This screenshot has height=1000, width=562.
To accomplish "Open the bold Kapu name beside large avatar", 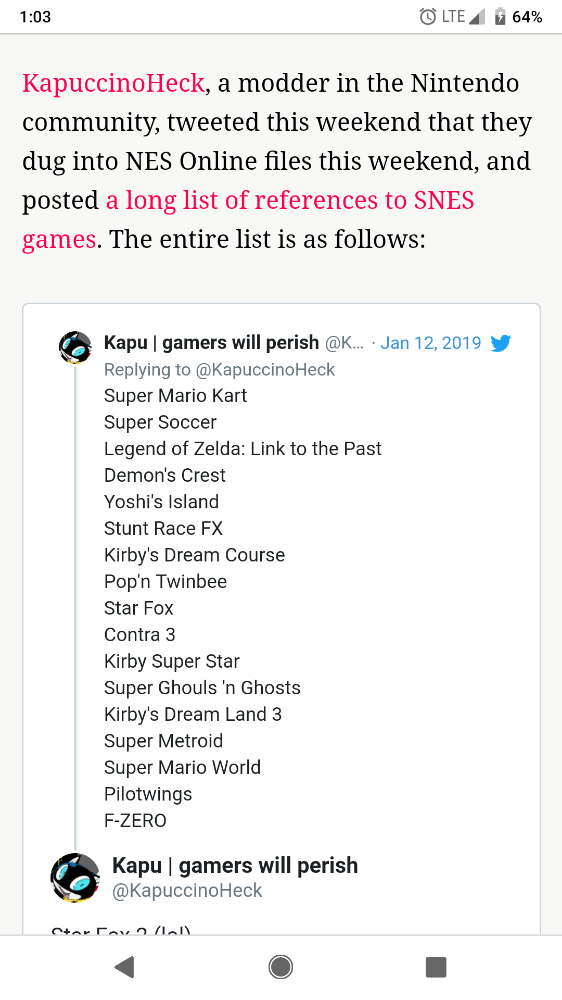I will coord(235,865).
